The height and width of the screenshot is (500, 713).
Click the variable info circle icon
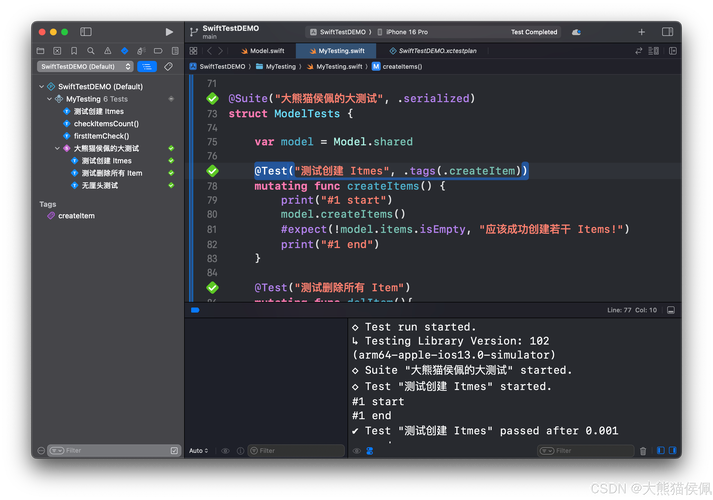[x=240, y=451]
